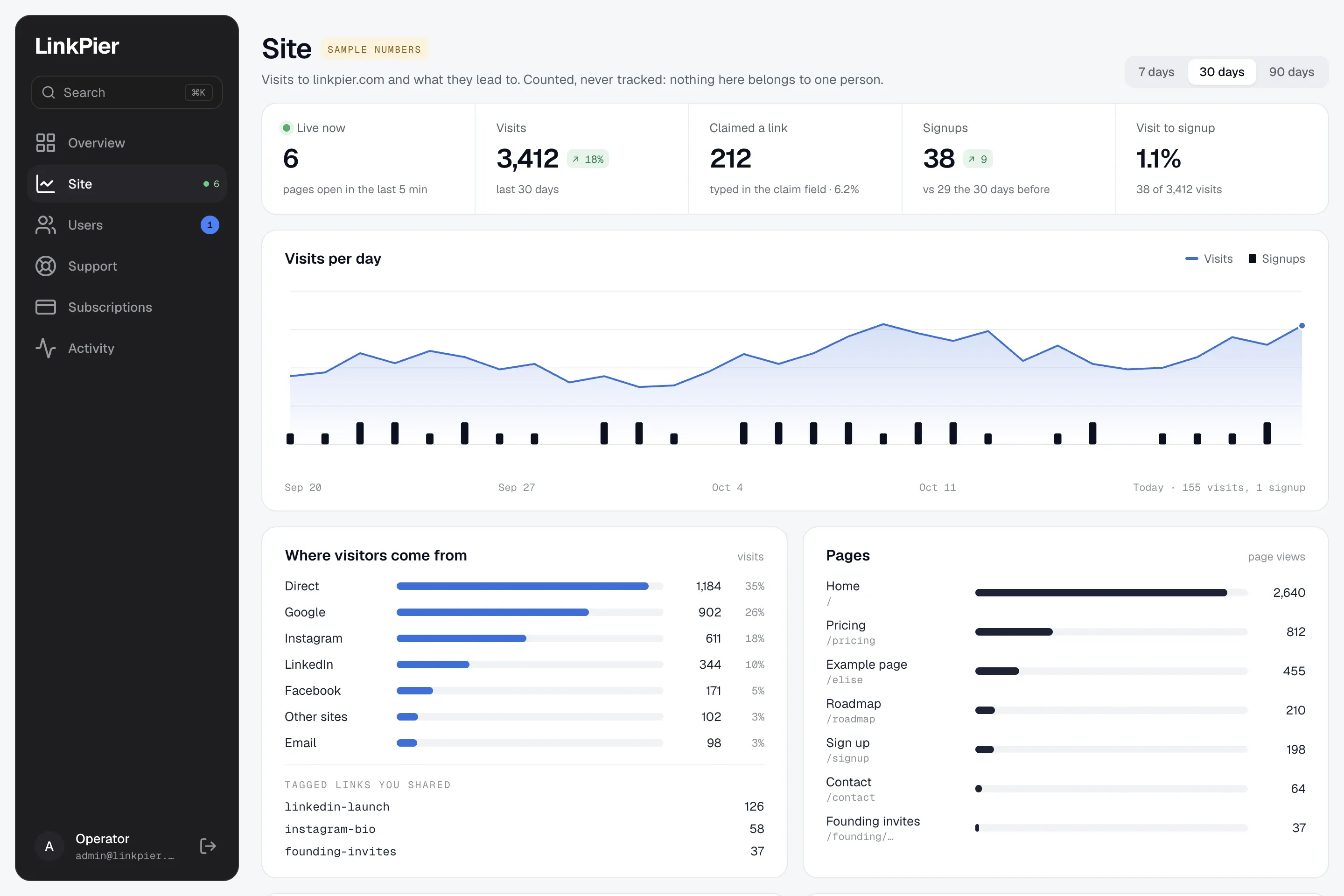The width and height of the screenshot is (1344, 896).
Task: Click the LinkPier logo
Action: click(77, 46)
